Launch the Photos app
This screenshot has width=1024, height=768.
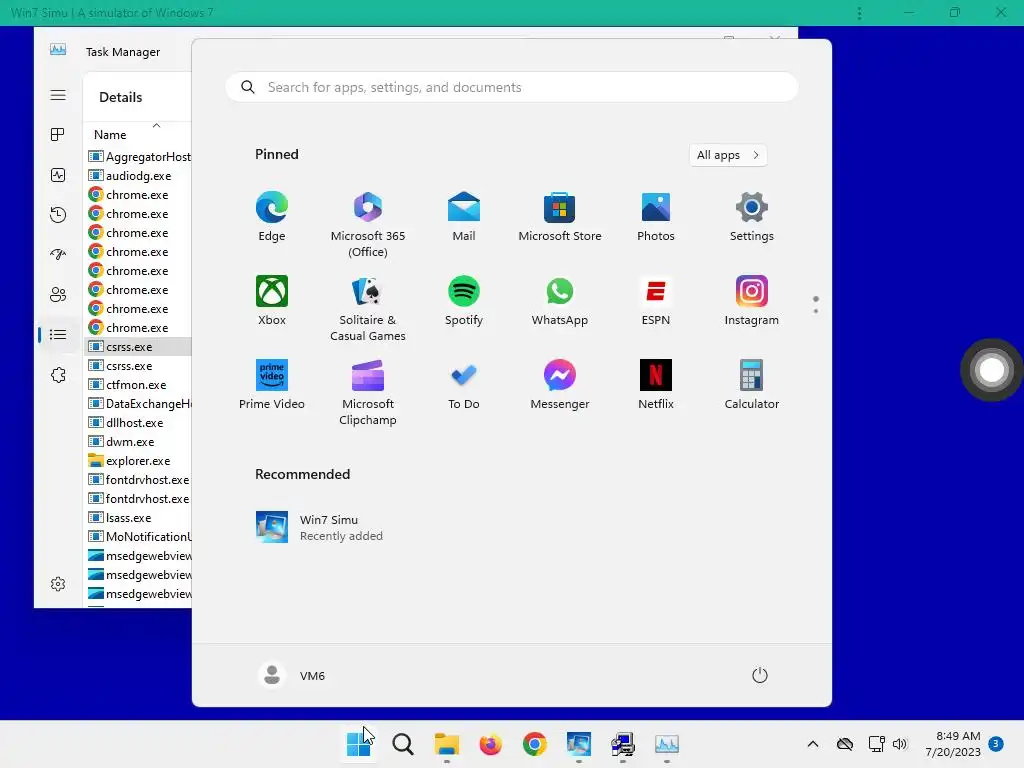tap(656, 217)
